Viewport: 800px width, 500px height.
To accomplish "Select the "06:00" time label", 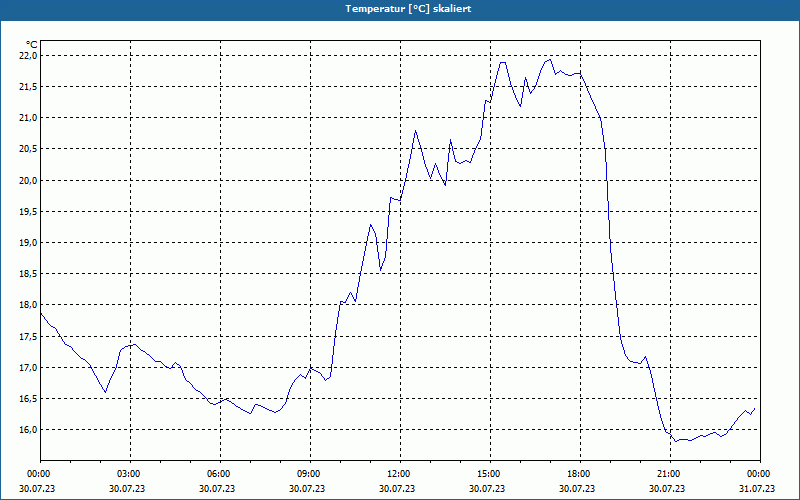I will (x=217, y=474).
